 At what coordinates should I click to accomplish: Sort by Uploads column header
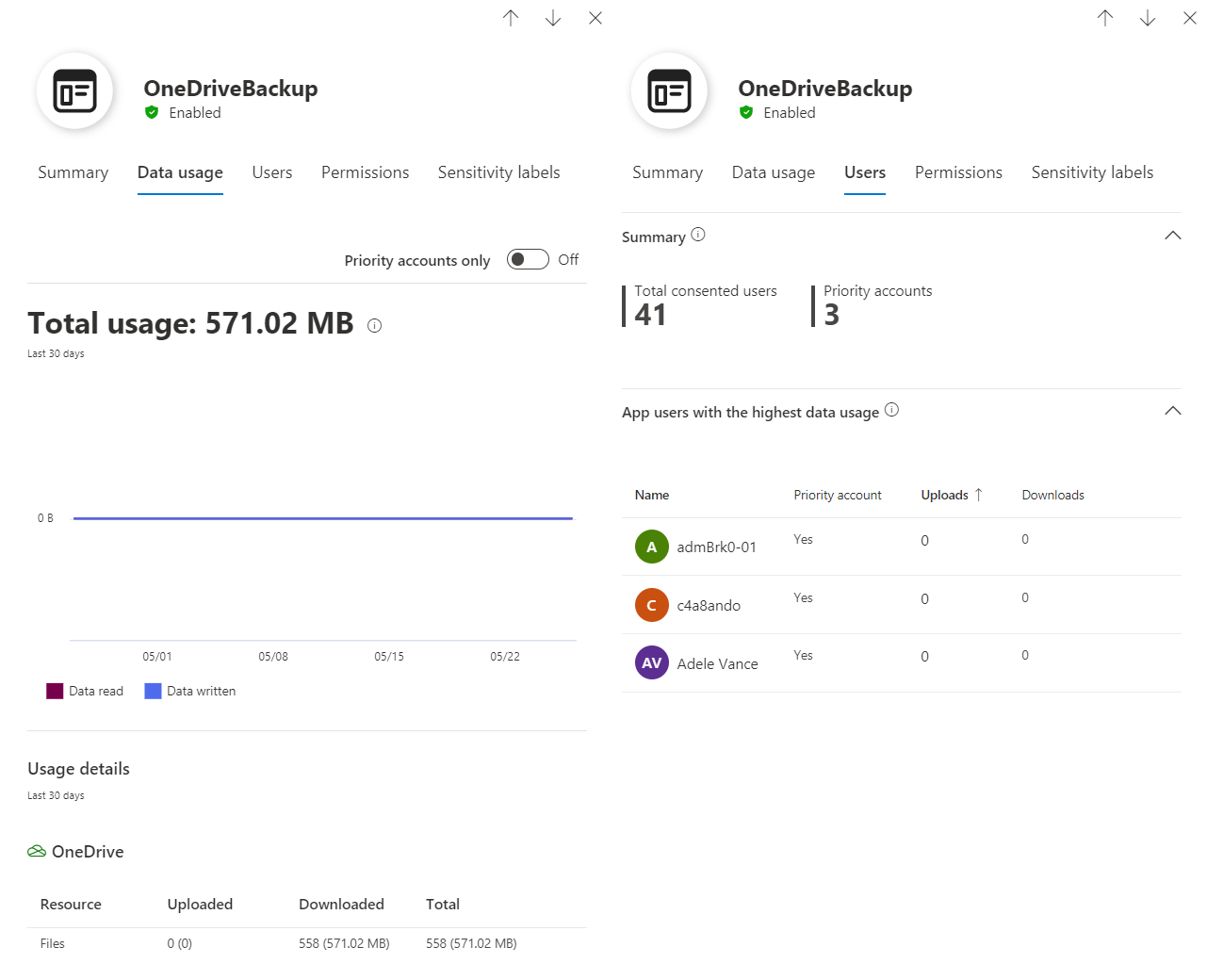[944, 495]
